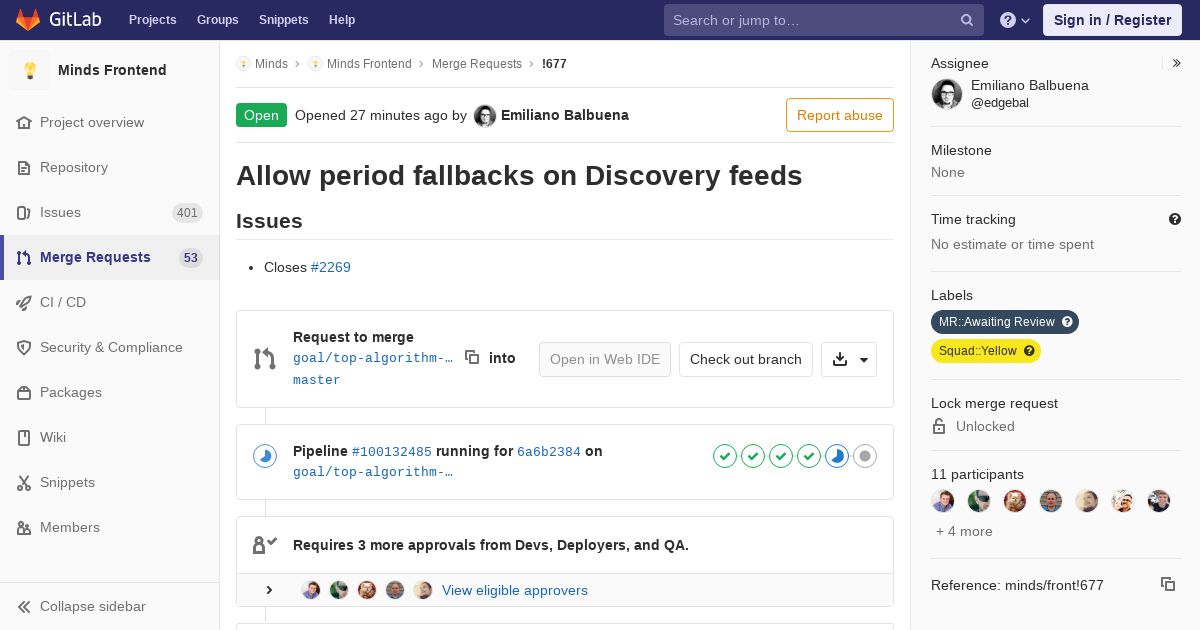Open the Issues sidebar item
The height and width of the screenshot is (630, 1200).
click(60, 212)
